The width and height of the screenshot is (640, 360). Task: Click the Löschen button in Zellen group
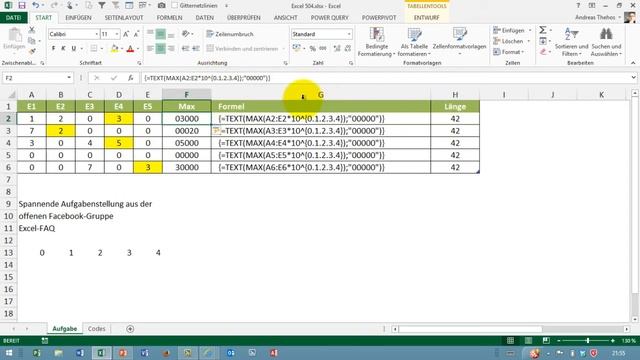click(x=508, y=41)
